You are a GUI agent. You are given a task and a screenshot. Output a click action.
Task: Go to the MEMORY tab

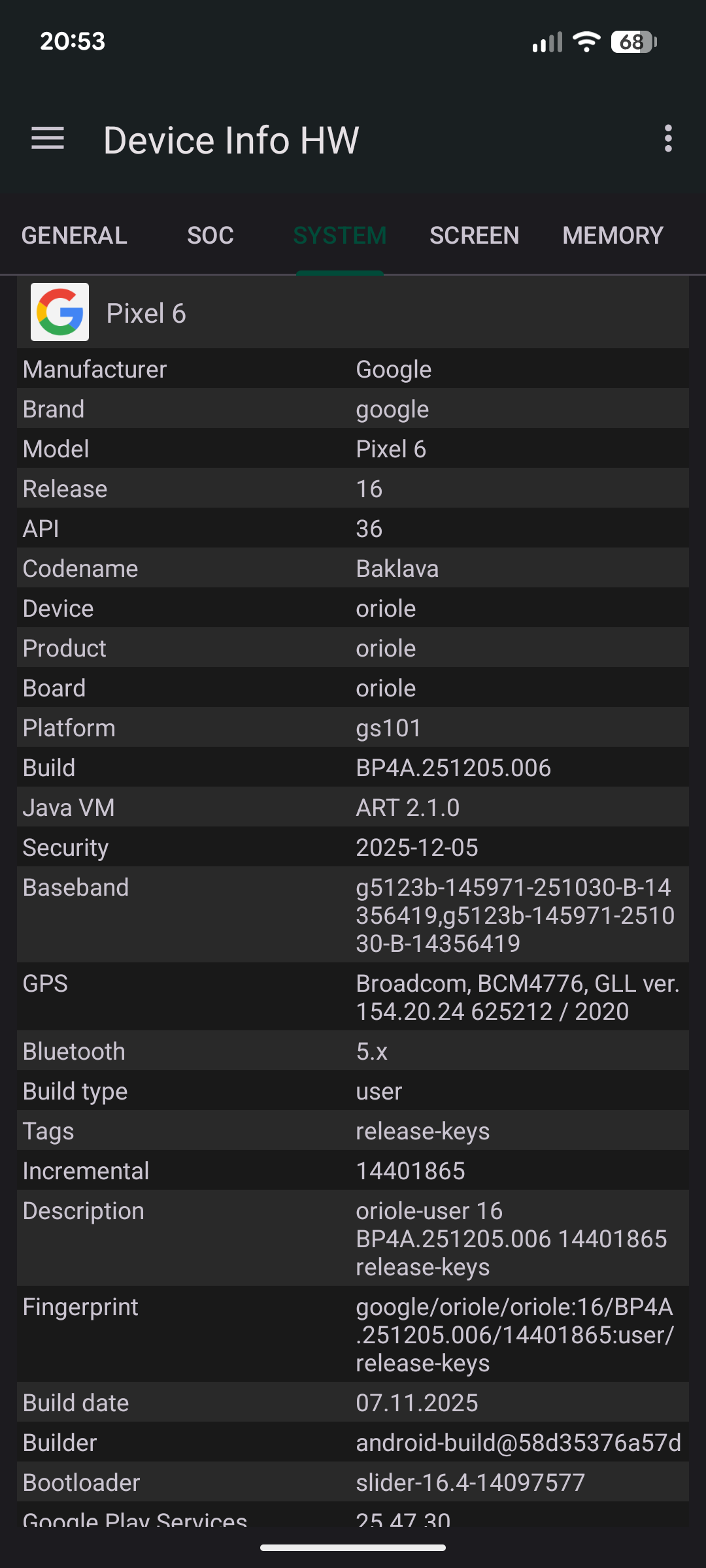coord(613,236)
